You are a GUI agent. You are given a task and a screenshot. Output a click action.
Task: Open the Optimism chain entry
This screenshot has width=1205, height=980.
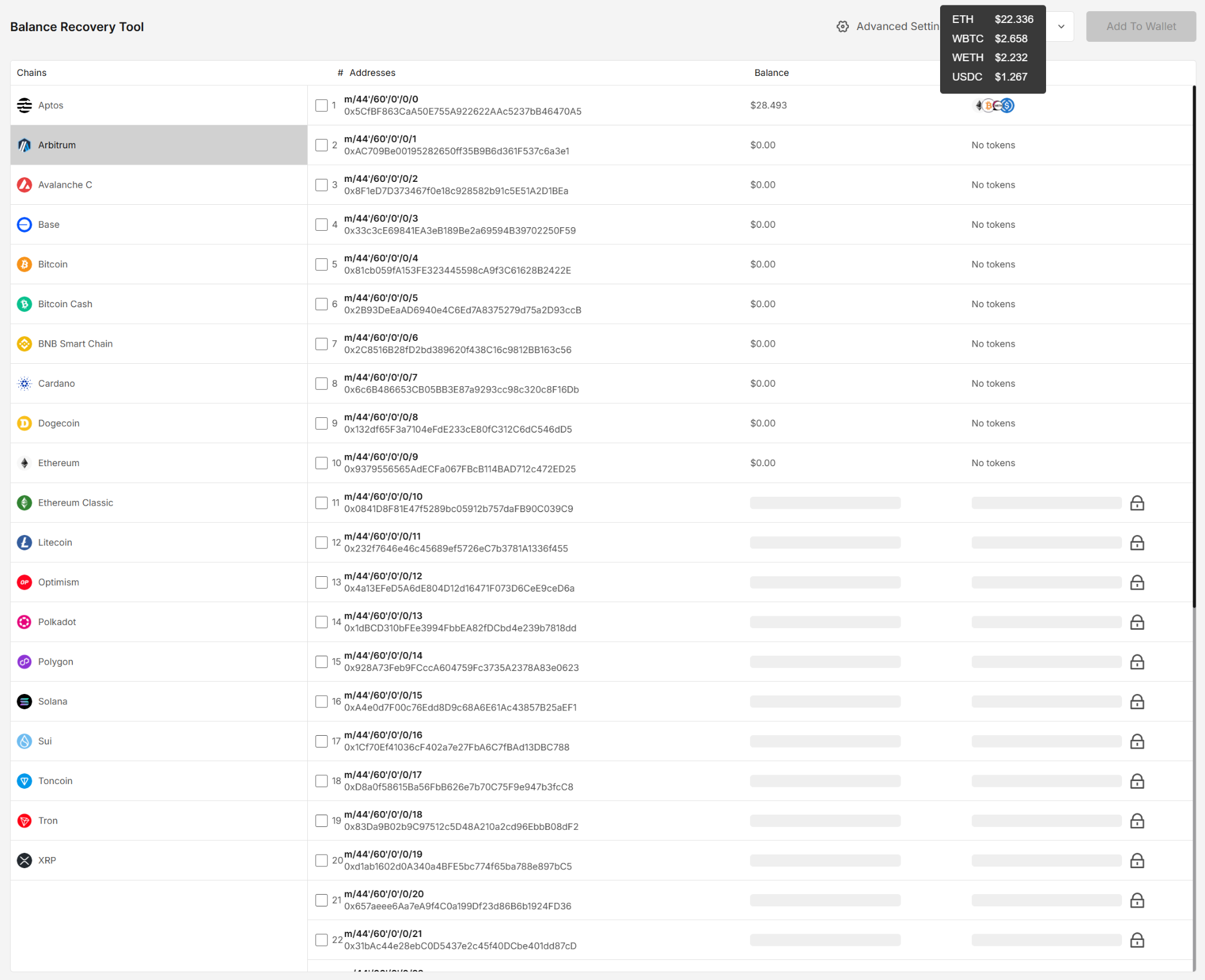pyautogui.click(x=58, y=582)
